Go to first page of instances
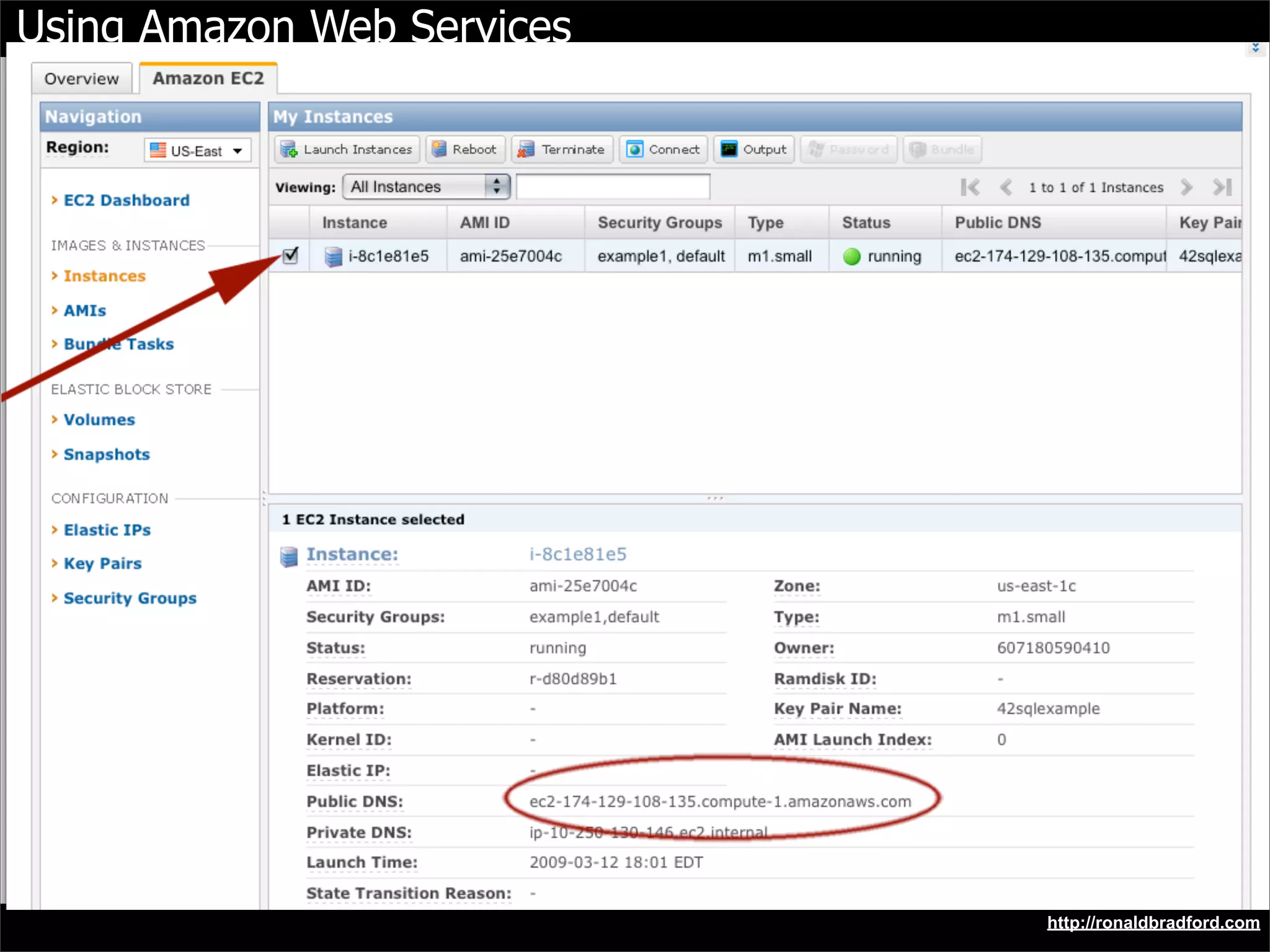This screenshot has width=1270, height=952. 970,187
